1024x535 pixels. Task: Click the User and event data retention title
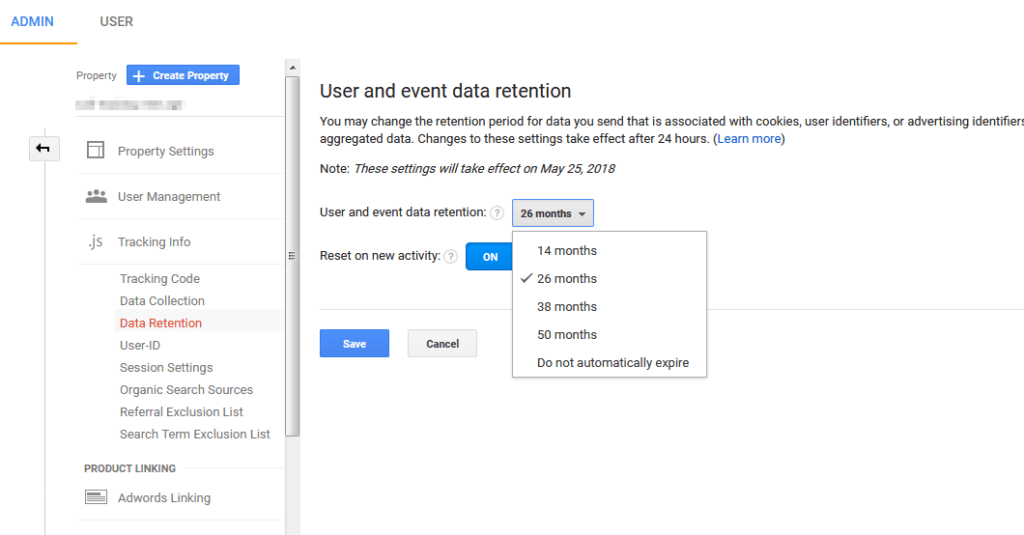(x=445, y=91)
